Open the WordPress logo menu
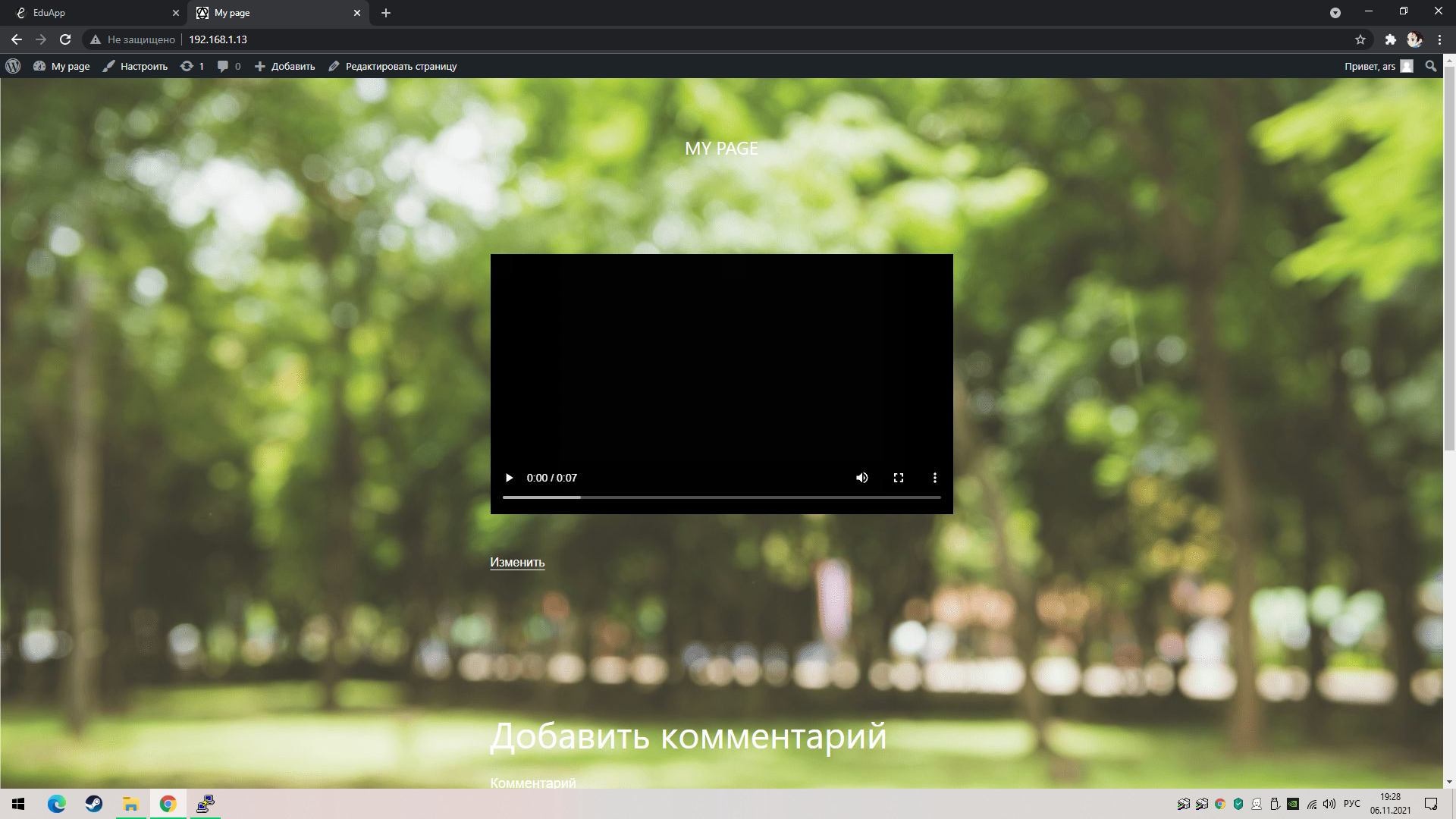The image size is (1456, 819). point(13,67)
